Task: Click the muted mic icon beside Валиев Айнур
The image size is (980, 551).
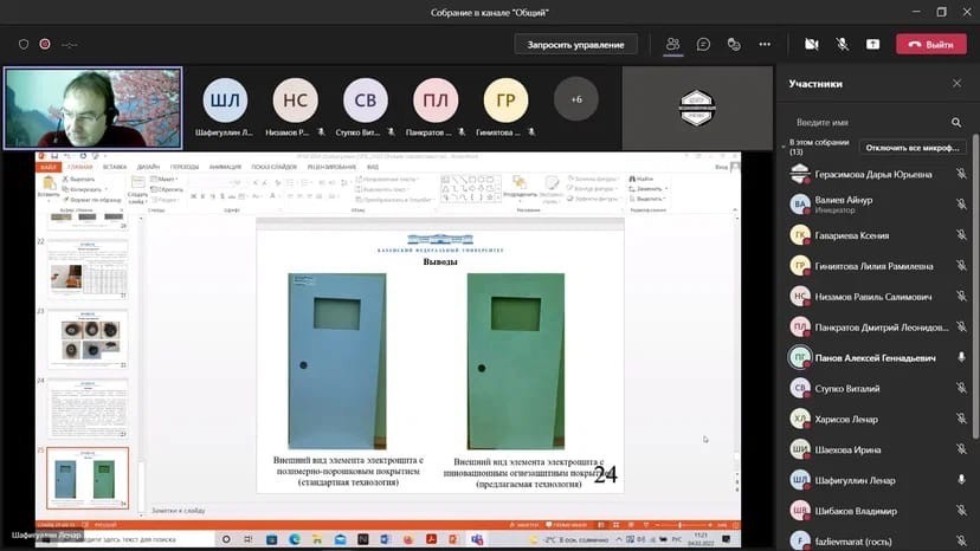Action: [961, 205]
